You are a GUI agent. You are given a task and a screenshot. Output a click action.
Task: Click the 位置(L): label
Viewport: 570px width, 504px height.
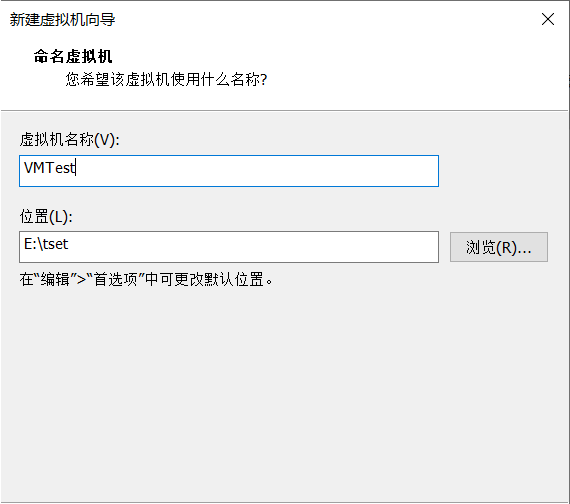coord(46,217)
